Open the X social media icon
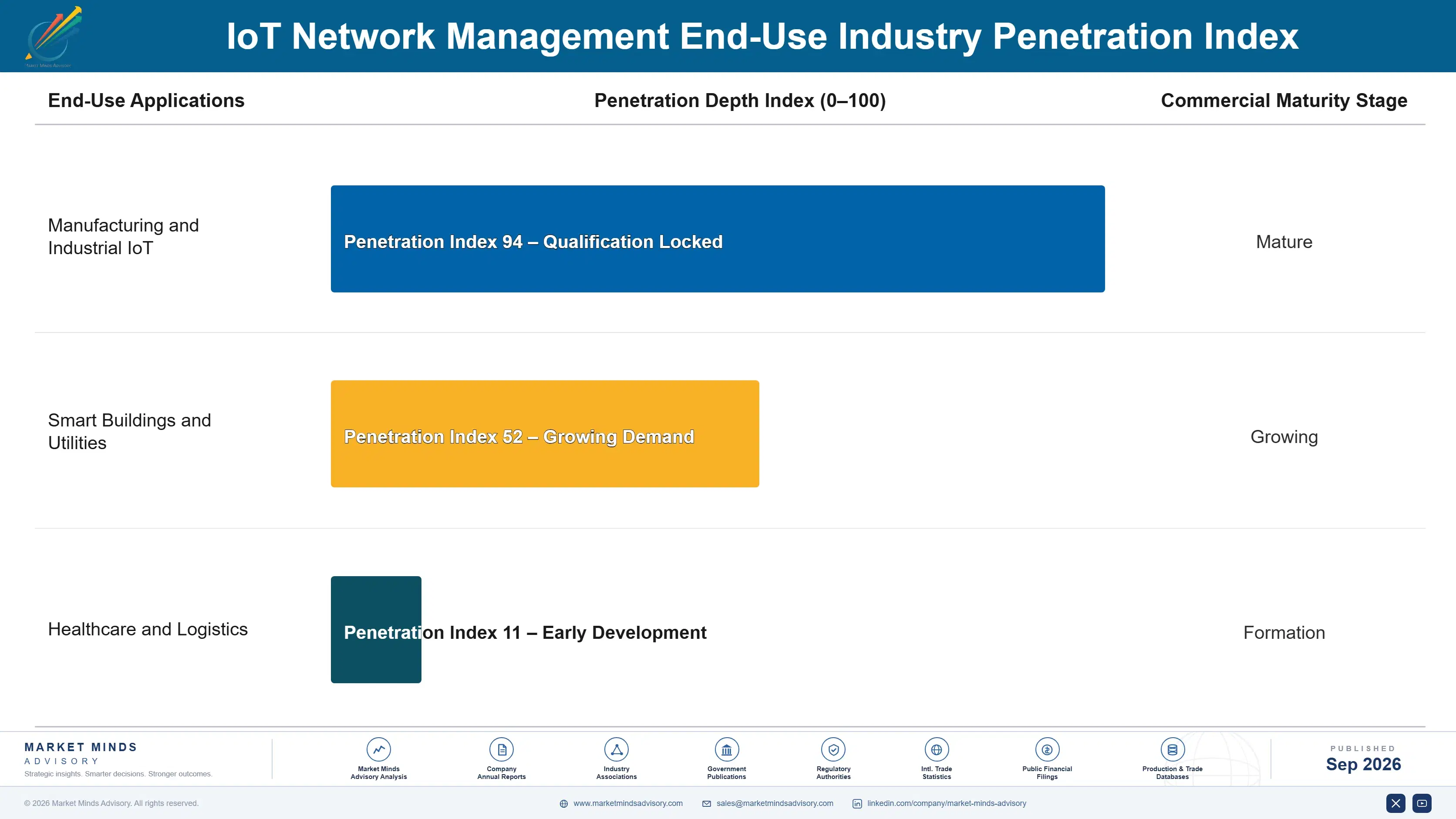Viewport: 1456px width, 819px height. [1395, 803]
